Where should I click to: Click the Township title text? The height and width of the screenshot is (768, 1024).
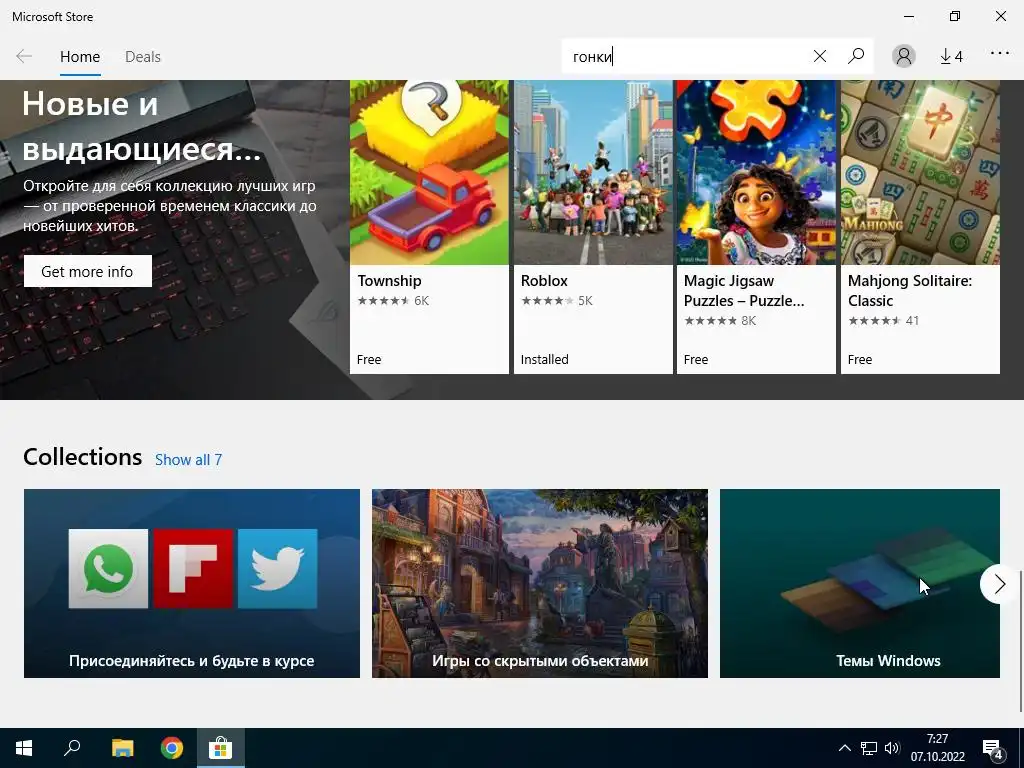click(389, 281)
